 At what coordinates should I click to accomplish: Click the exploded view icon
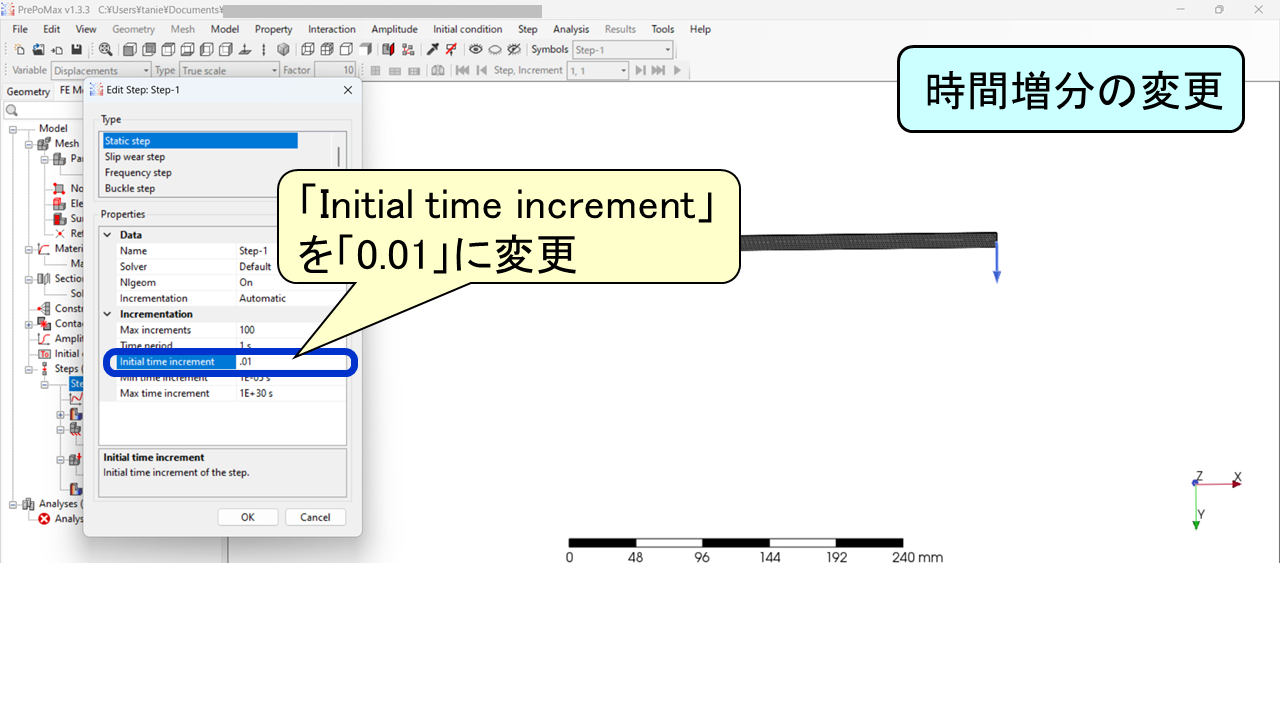pyautogui.click(x=407, y=49)
